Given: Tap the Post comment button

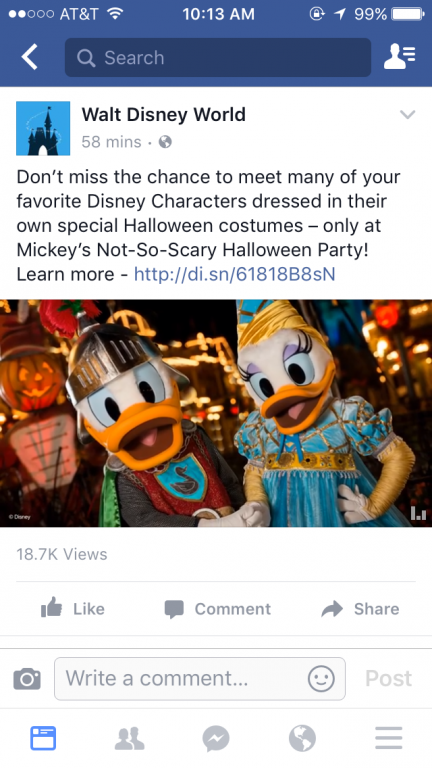Looking at the screenshot, I should point(388,679).
